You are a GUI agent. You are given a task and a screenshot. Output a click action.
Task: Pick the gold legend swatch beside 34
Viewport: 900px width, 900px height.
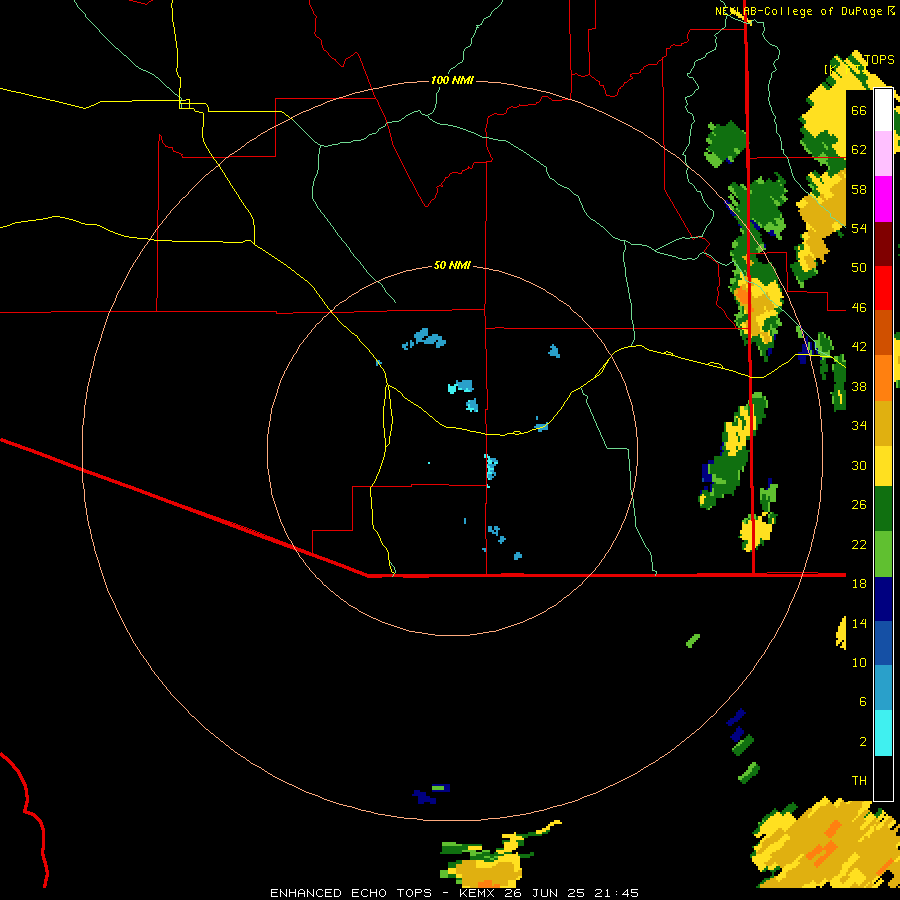pyautogui.click(x=883, y=423)
